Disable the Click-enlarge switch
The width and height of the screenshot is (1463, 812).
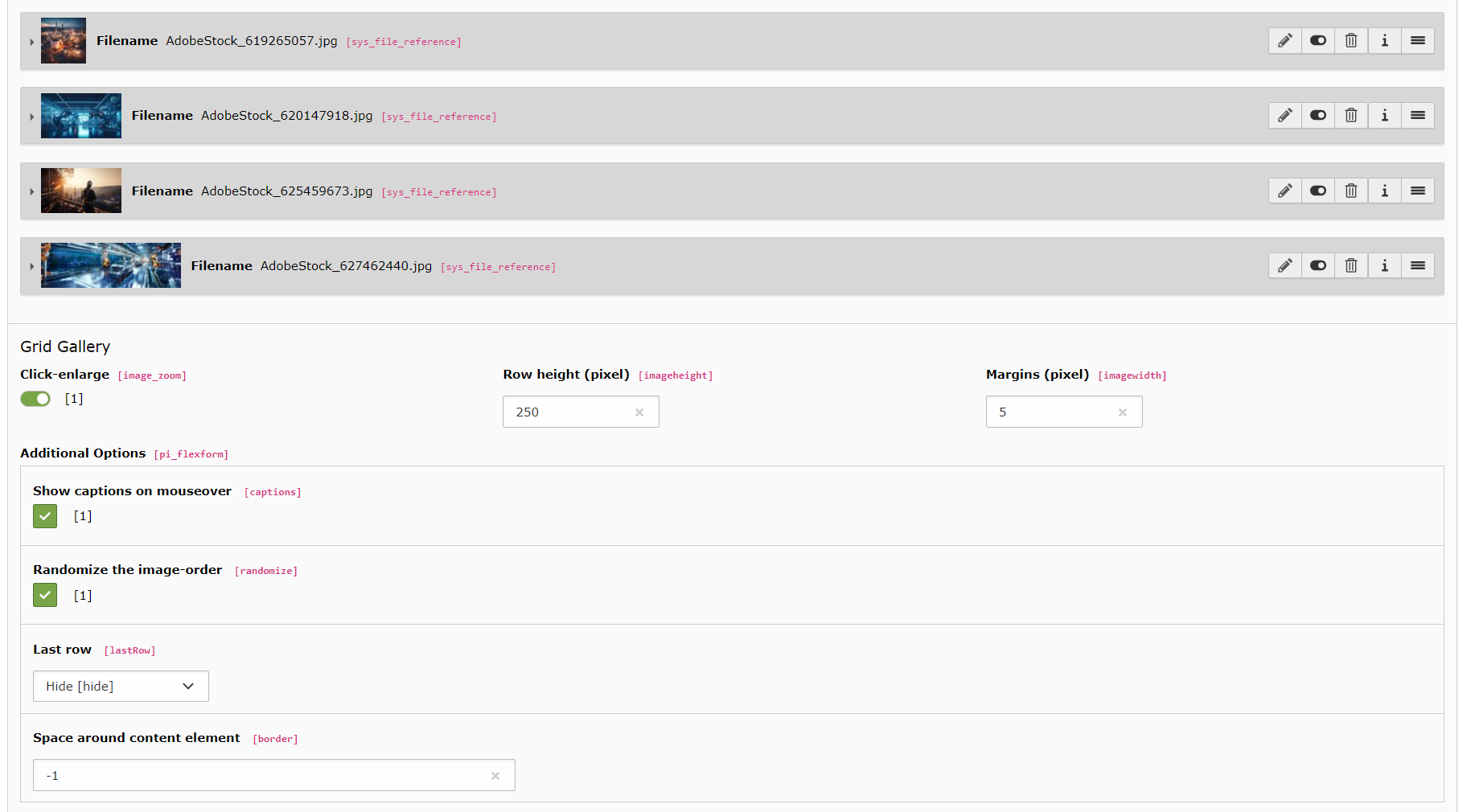[35, 399]
